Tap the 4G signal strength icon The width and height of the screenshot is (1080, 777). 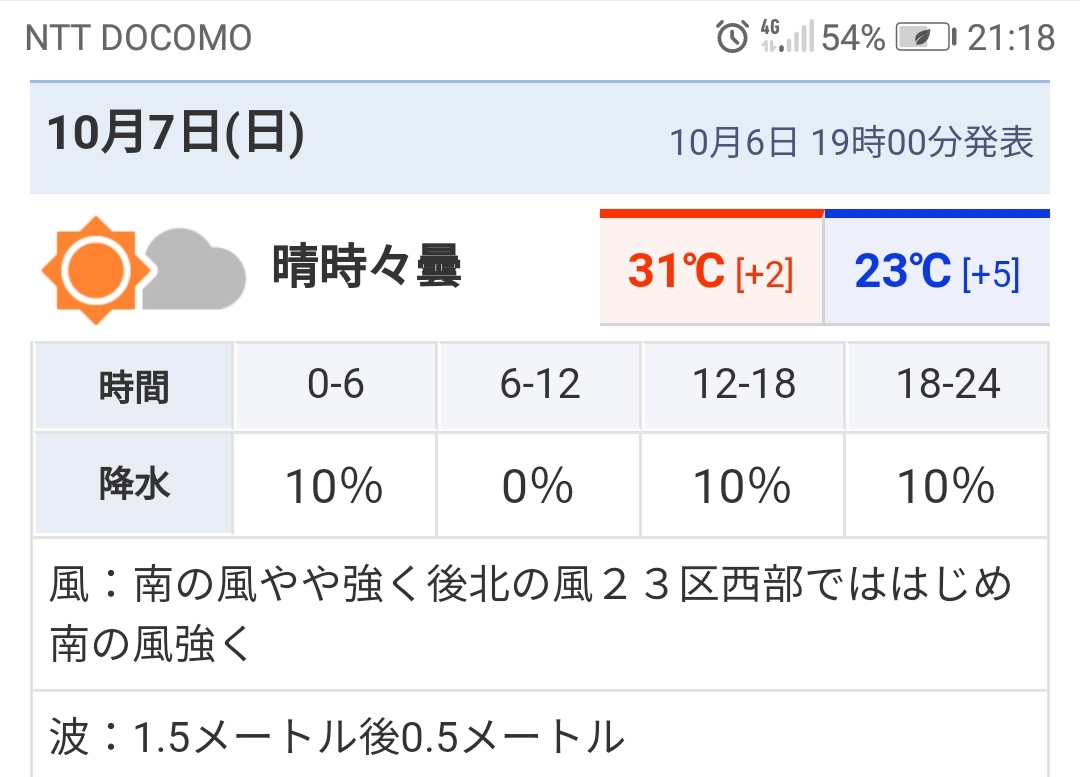pos(786,38)
